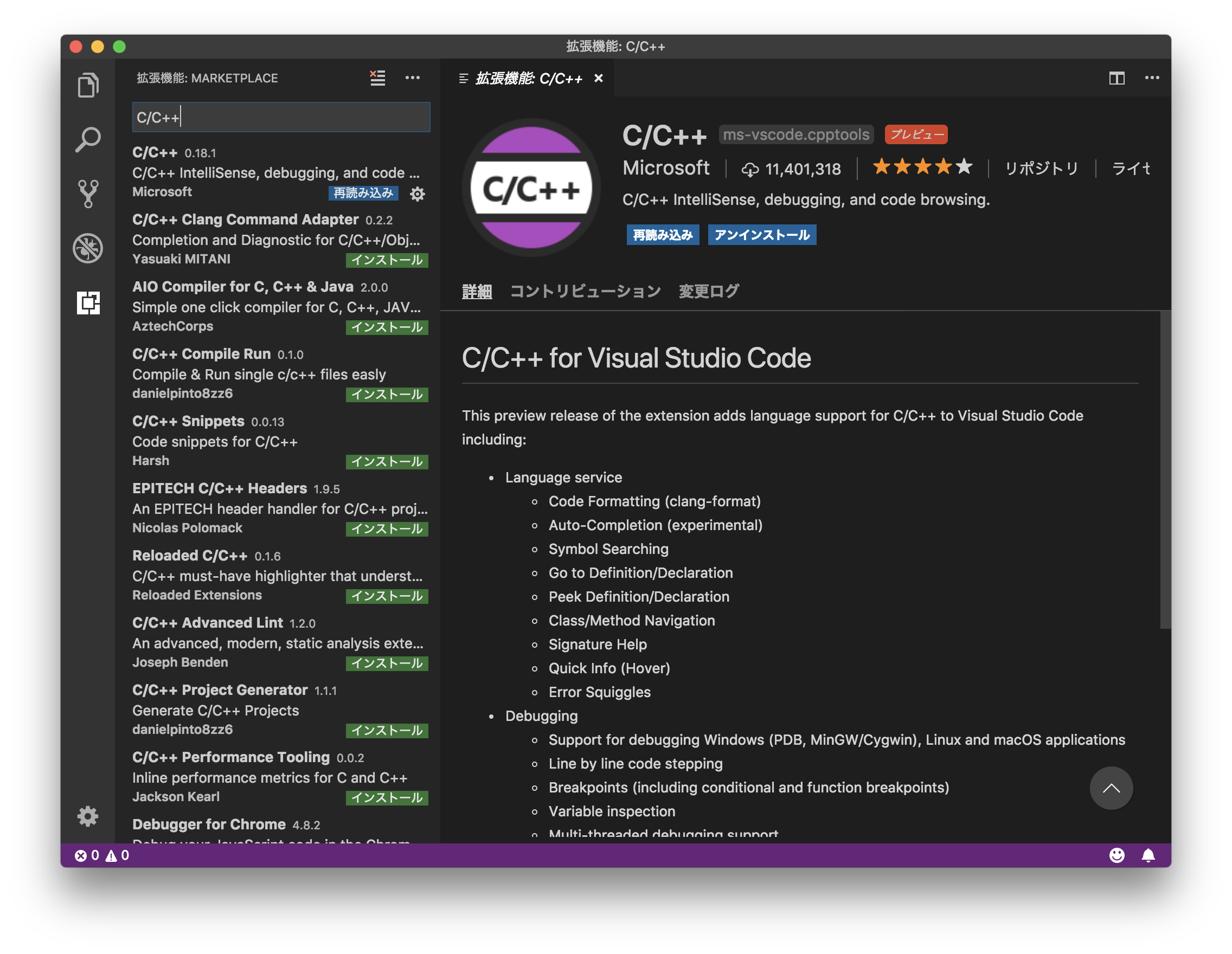Split the editor to the side
Viewport: 1232px width, 954px height.
pos(1116,78)
